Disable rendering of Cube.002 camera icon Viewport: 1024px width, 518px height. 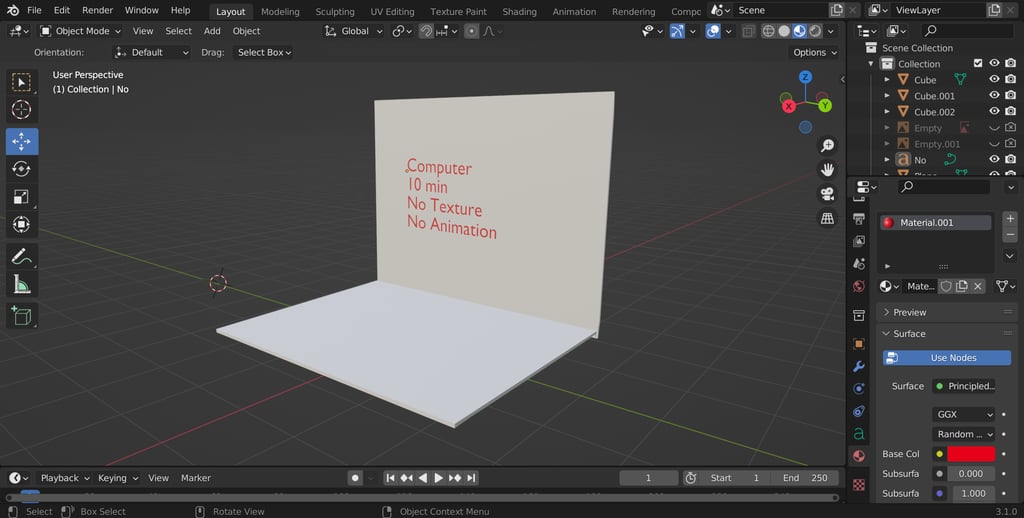1011,112
